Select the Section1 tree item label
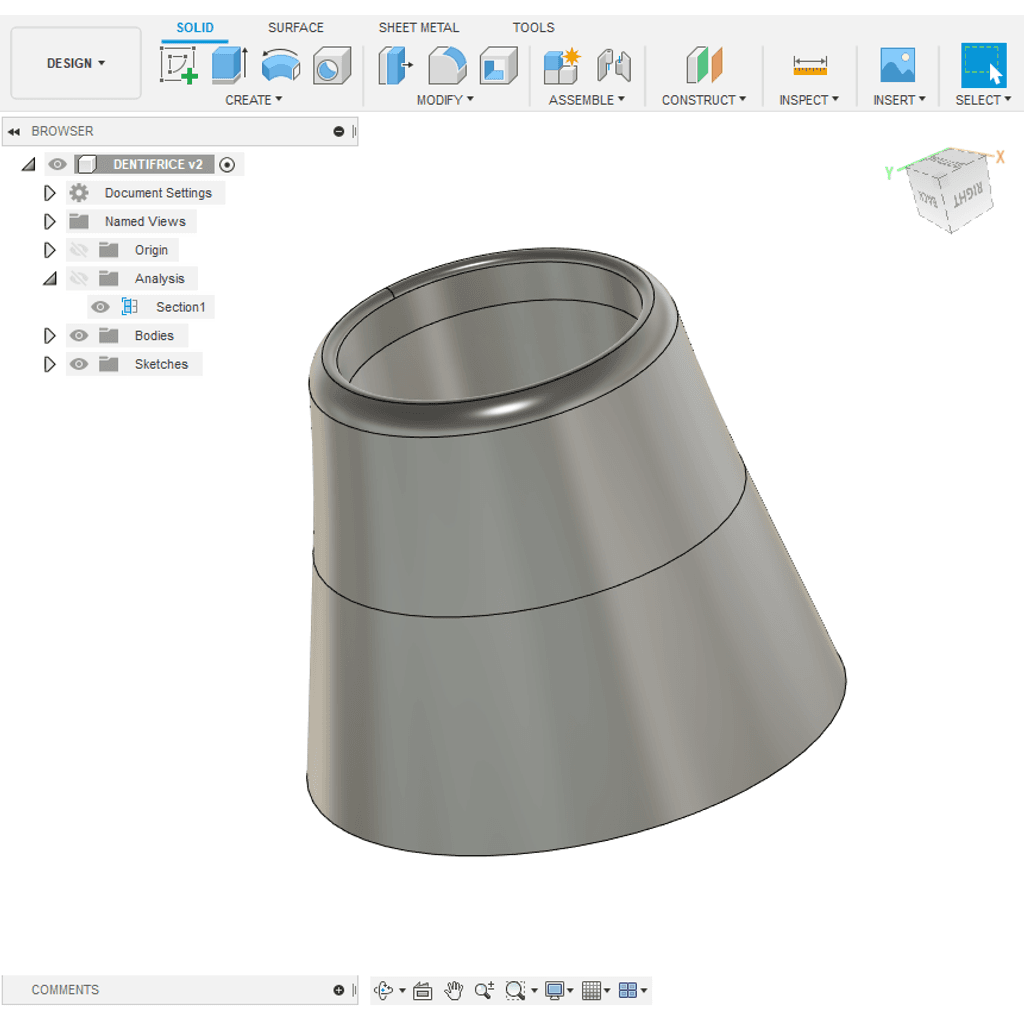The height and width of the screenshot is (1024, 1024). (180, 307)
